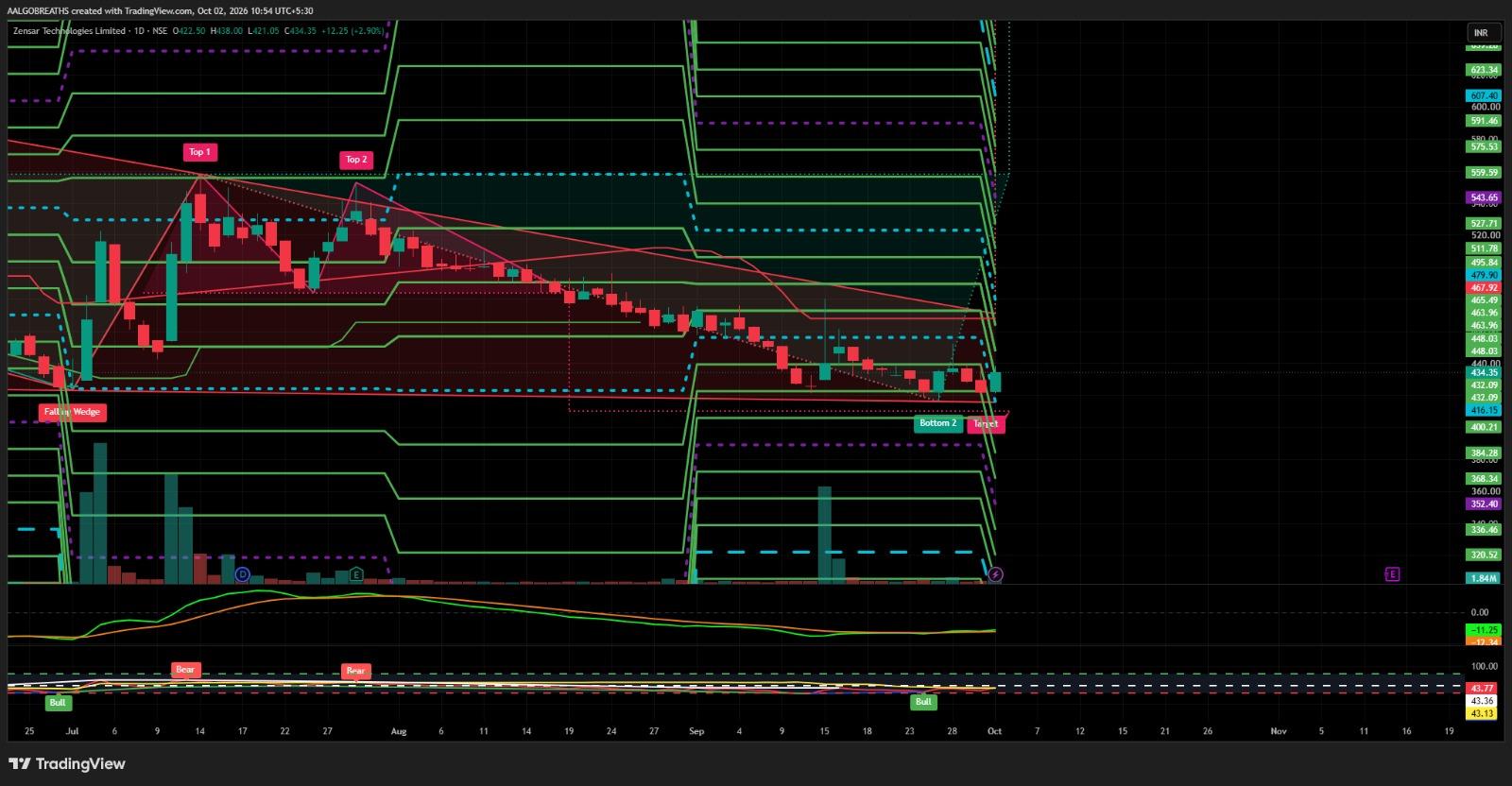
Task: Click the 'Zensar Technologies Limited' symbol title
Action: 70,31
